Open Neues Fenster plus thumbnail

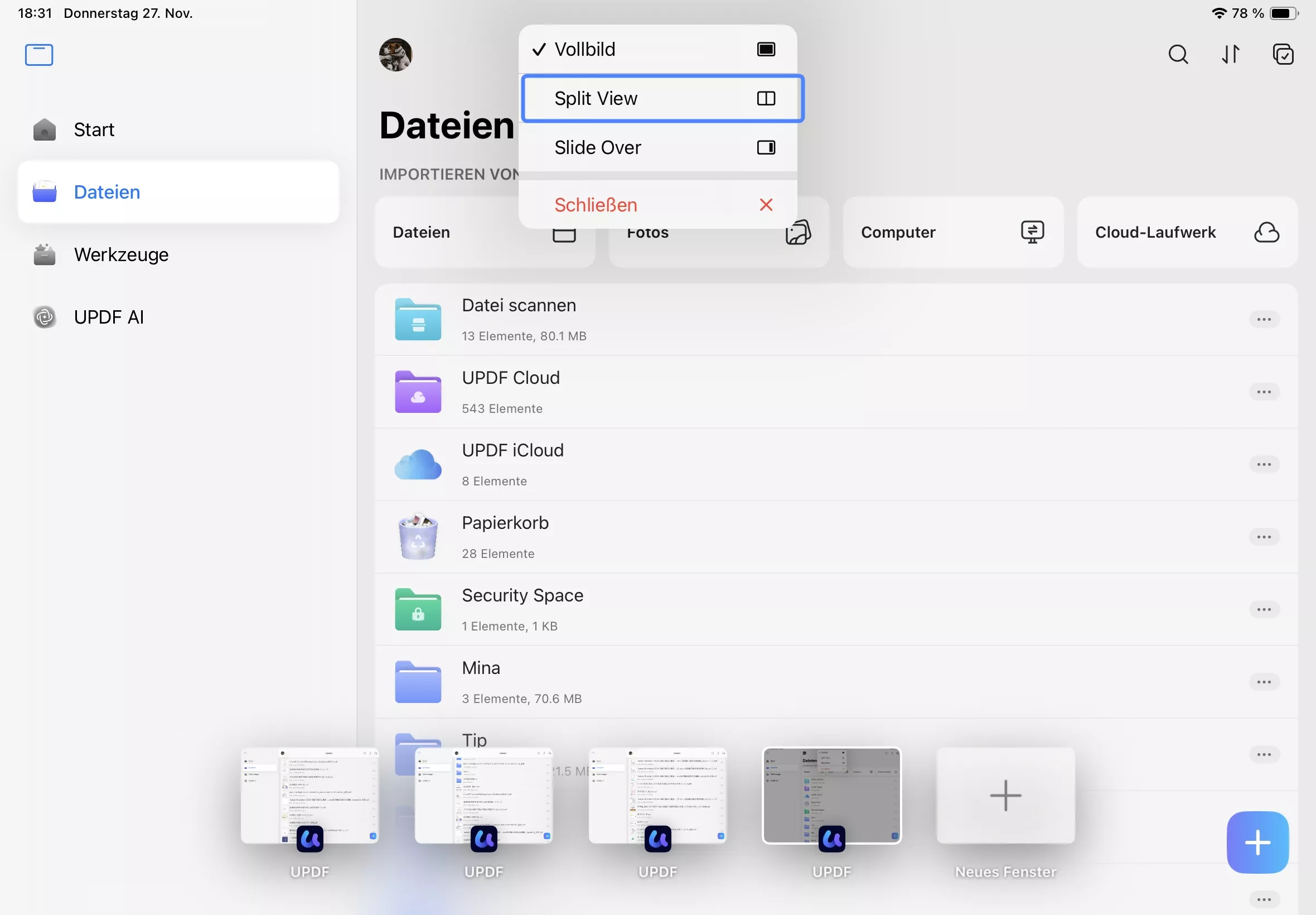1005,796
